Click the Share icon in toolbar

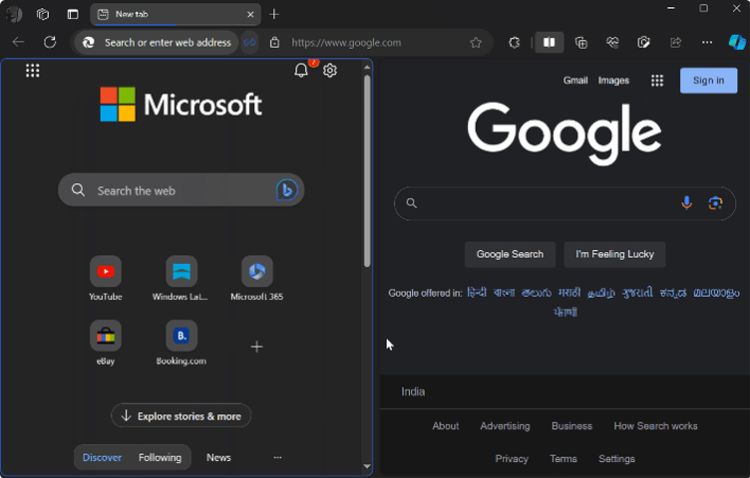pyautogui.click(x=675, y=43)
